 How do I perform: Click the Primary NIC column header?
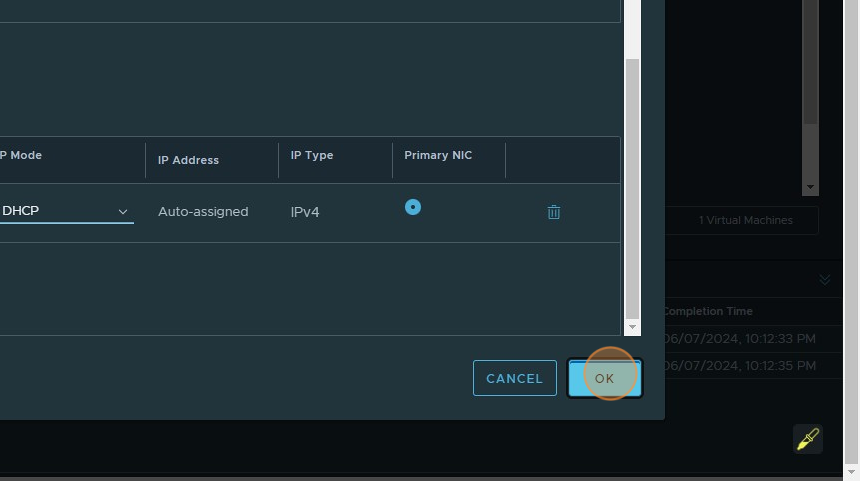coord(438,155)
